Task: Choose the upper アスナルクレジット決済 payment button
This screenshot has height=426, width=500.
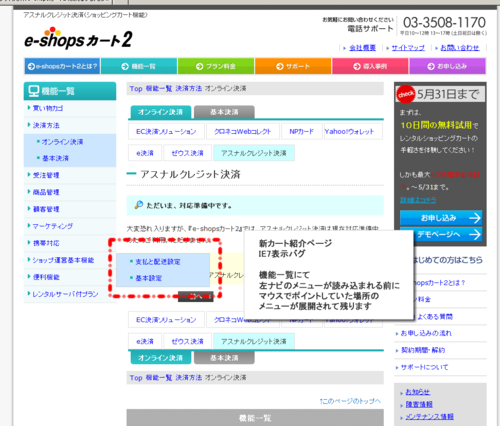Action: [x=254, y=153]
